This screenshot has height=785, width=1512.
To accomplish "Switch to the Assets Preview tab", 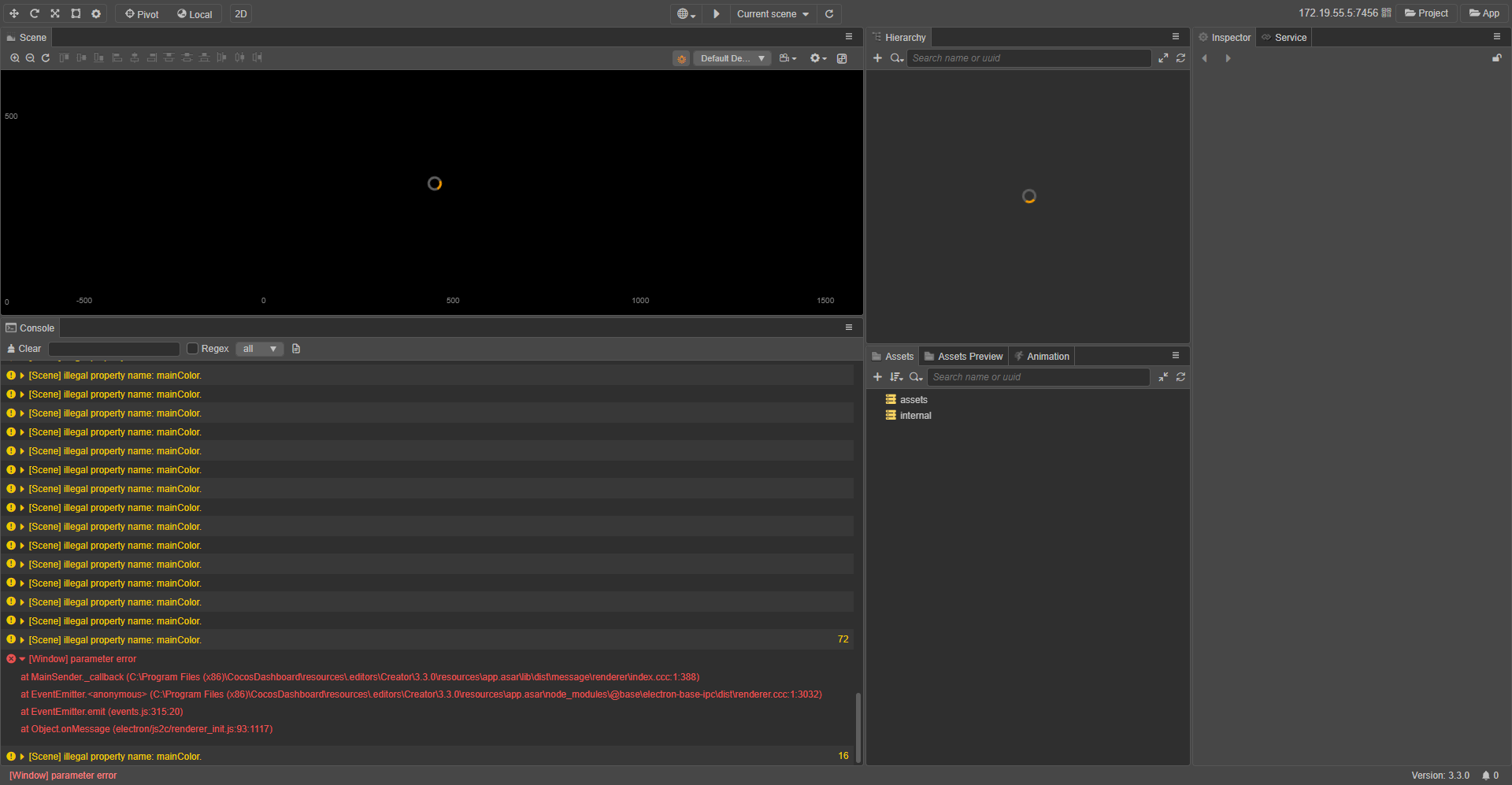I will coord(964,356).
